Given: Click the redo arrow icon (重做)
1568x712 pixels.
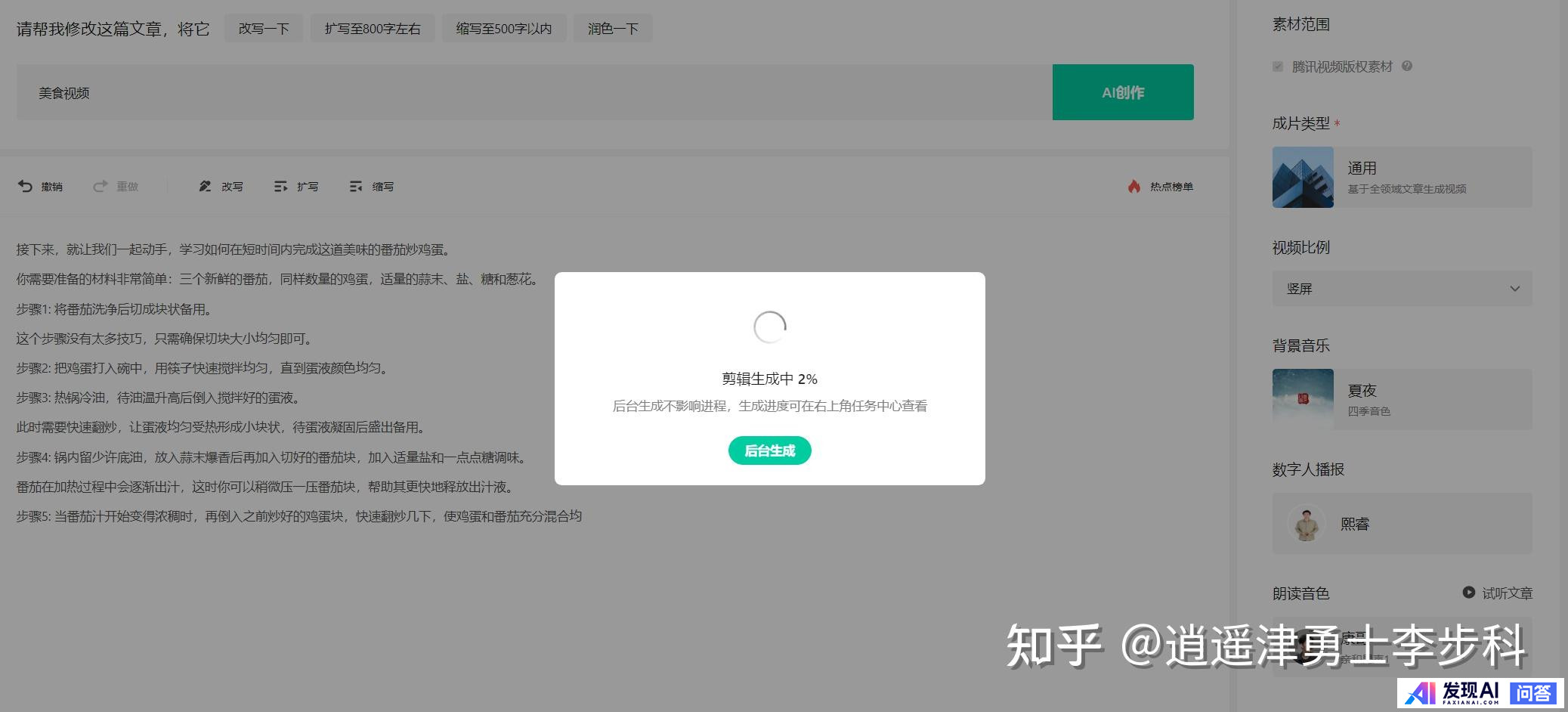Looking at the screenshot, I should click(100, 186).
